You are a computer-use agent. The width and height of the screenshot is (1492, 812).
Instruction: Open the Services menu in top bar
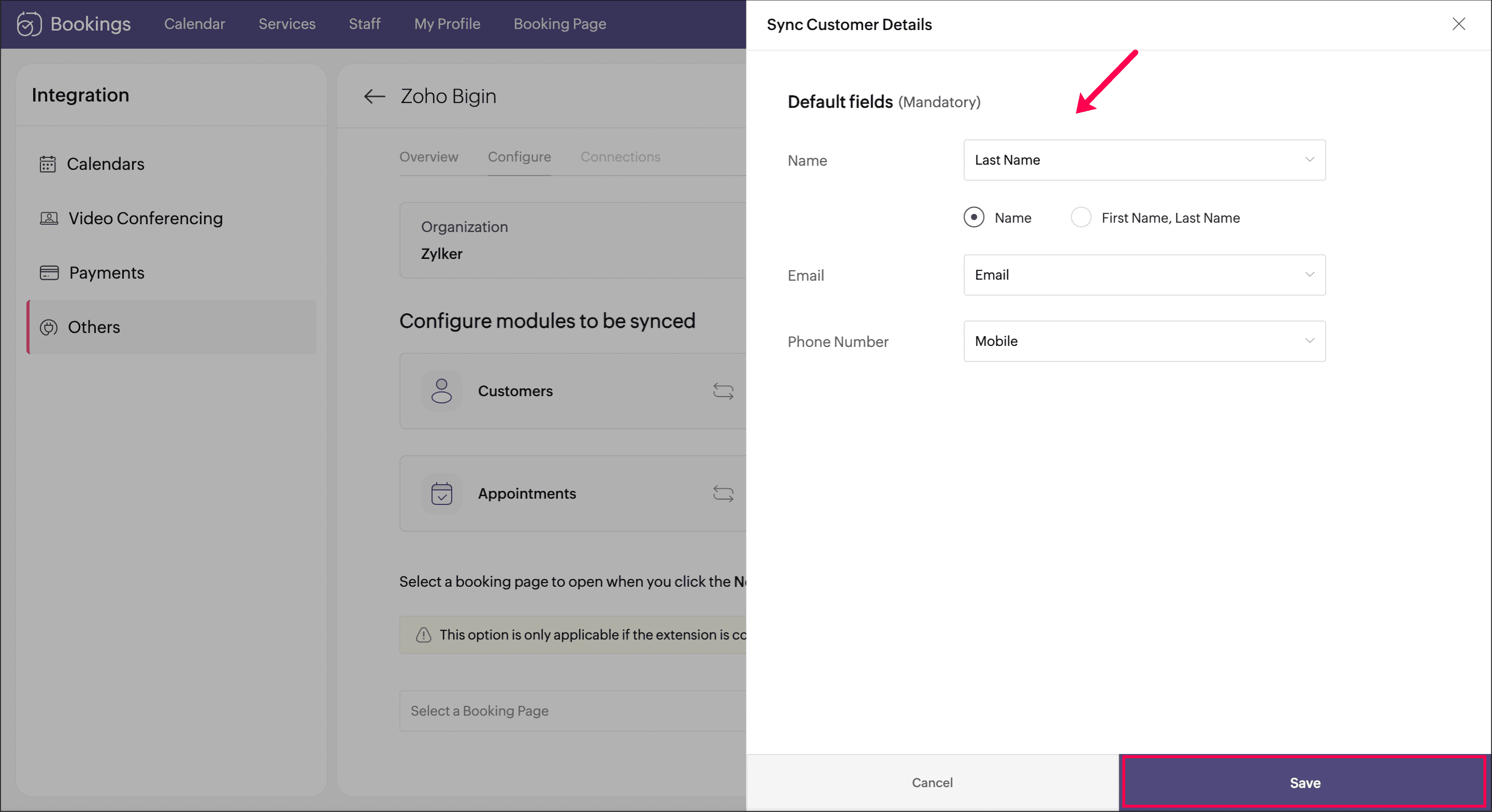[286, 24]
